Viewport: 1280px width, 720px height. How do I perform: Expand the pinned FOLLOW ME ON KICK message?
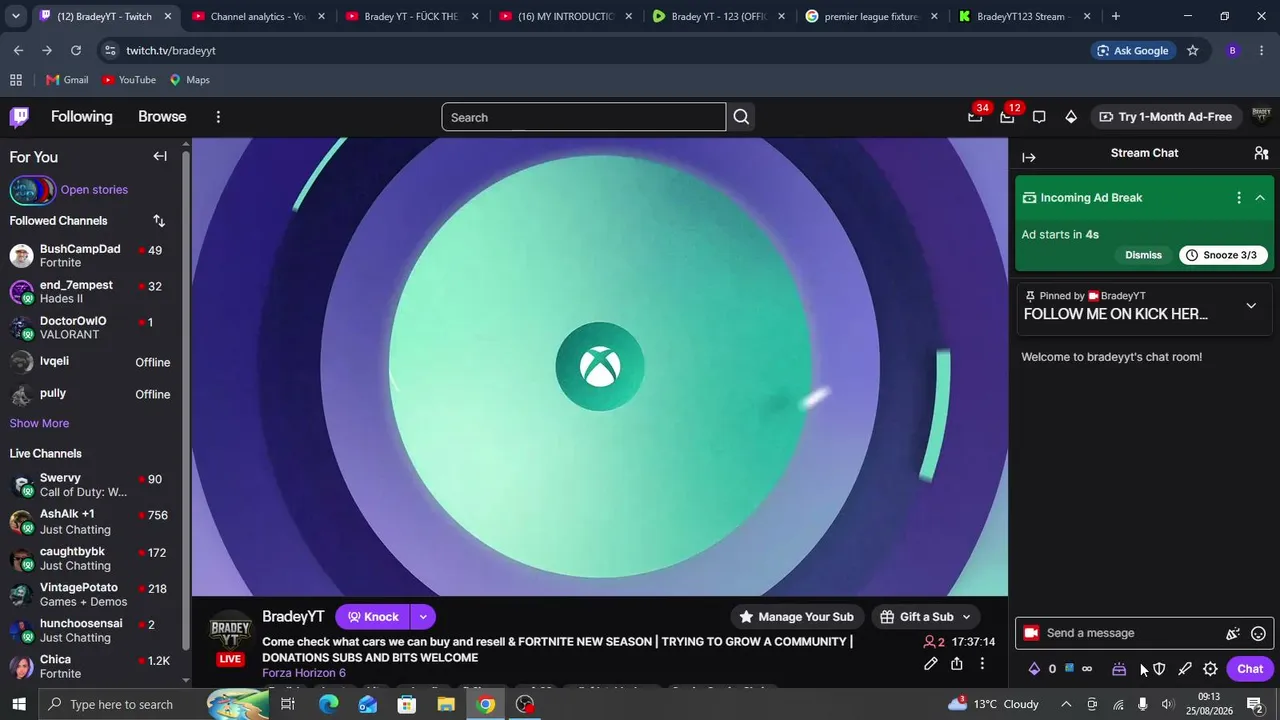click(x=1251, y=306)
